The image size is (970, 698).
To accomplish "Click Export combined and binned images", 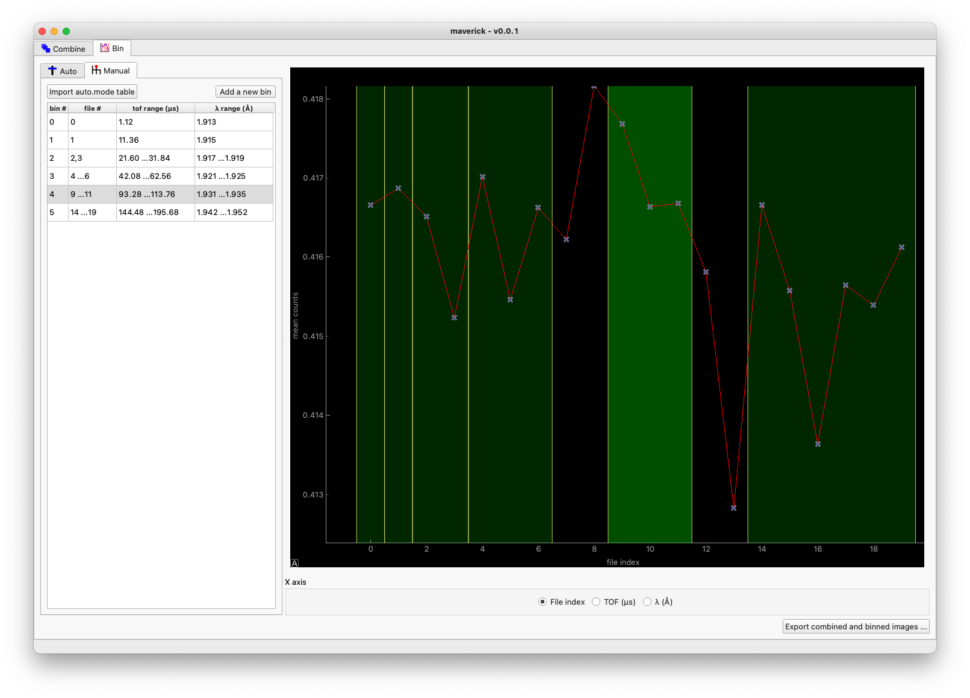I will click(855, 625).
